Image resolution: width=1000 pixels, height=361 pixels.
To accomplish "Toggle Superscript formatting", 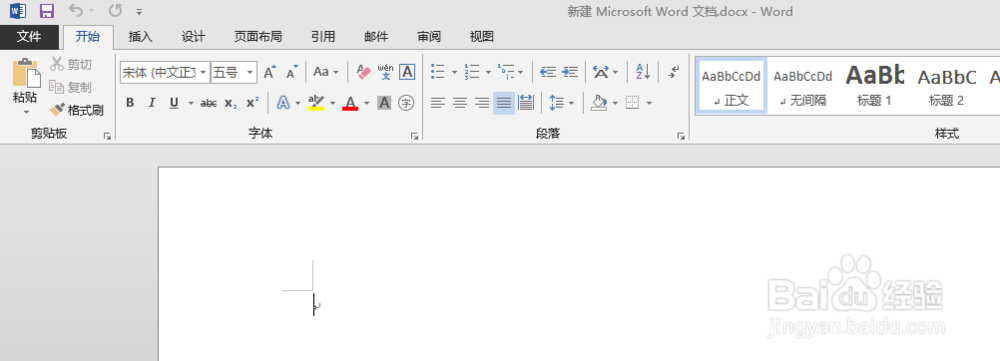I will click(253, 103).
